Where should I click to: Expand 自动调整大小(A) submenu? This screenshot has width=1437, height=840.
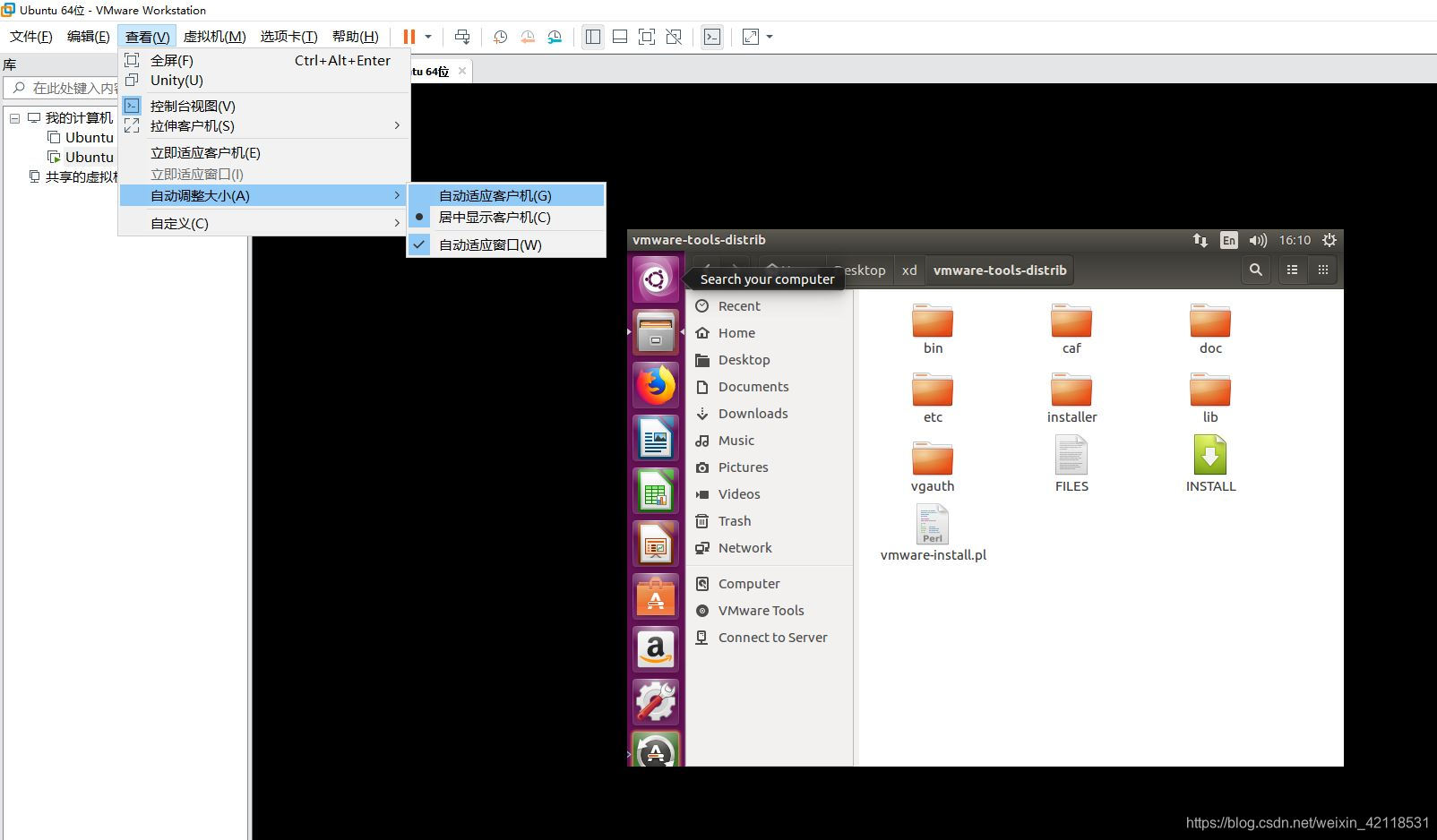click(264, 195)
